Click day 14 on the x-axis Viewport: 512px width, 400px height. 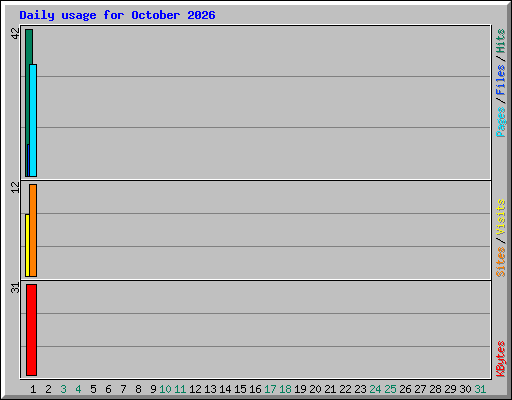click(x=225, y=389)
